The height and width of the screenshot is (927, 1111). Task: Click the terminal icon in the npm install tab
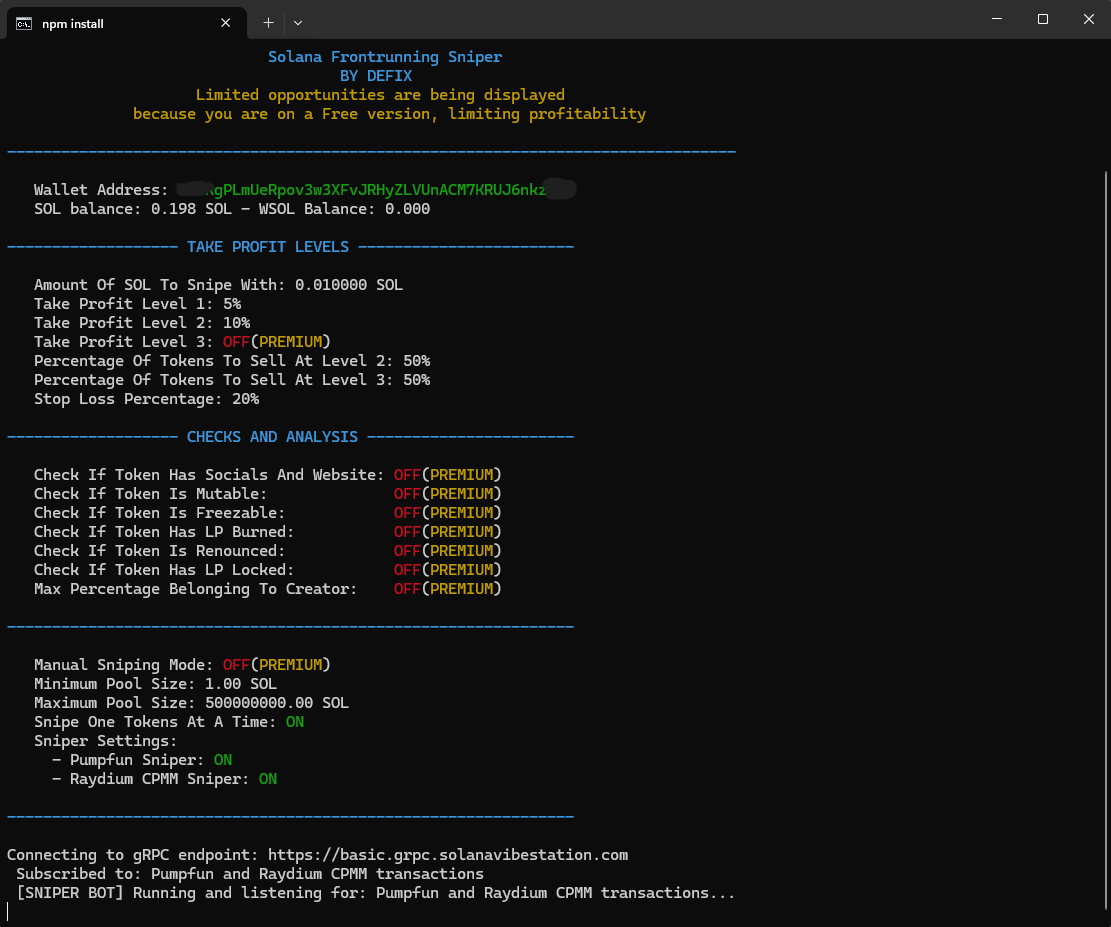tap(24, 23)
